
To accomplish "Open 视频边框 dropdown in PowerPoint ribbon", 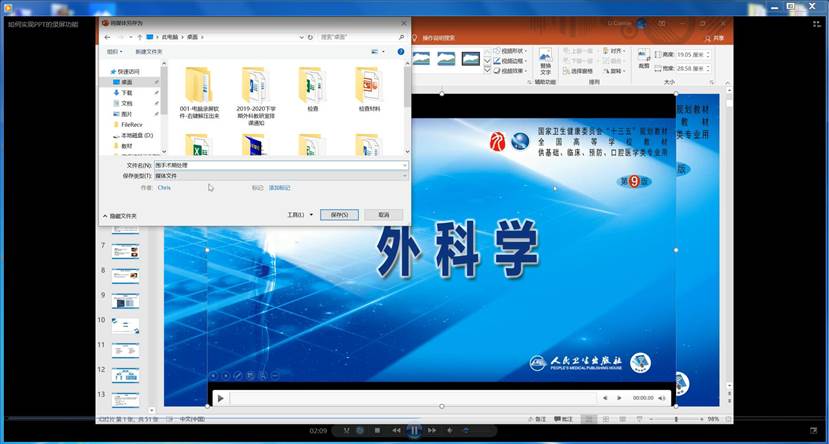I will pyautogui.click(x=511, y=61).
